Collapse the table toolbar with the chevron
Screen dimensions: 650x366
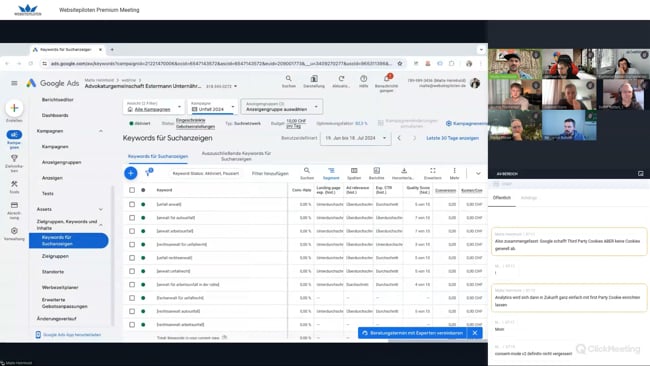[x=478, y=173]
